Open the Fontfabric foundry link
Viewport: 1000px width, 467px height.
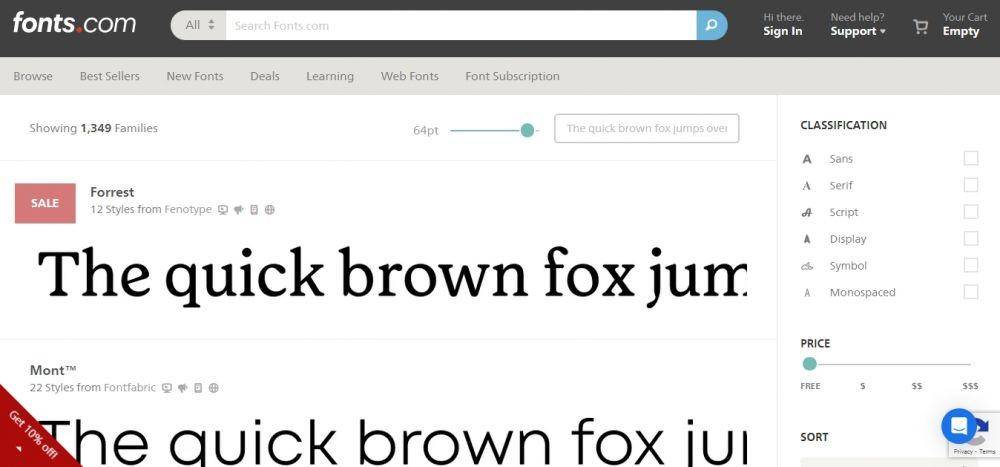(x=129, y=387)
